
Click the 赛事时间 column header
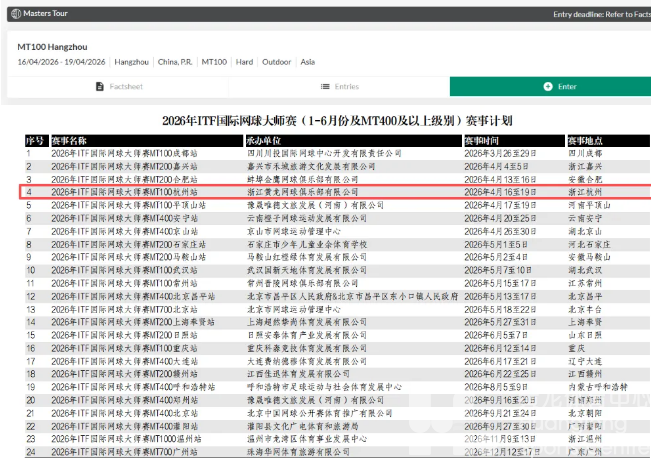514,141
